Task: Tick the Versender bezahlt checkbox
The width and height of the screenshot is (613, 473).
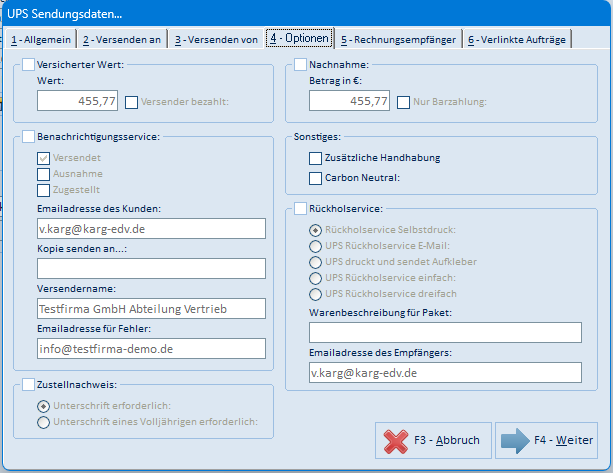Action: pos(131,102)
